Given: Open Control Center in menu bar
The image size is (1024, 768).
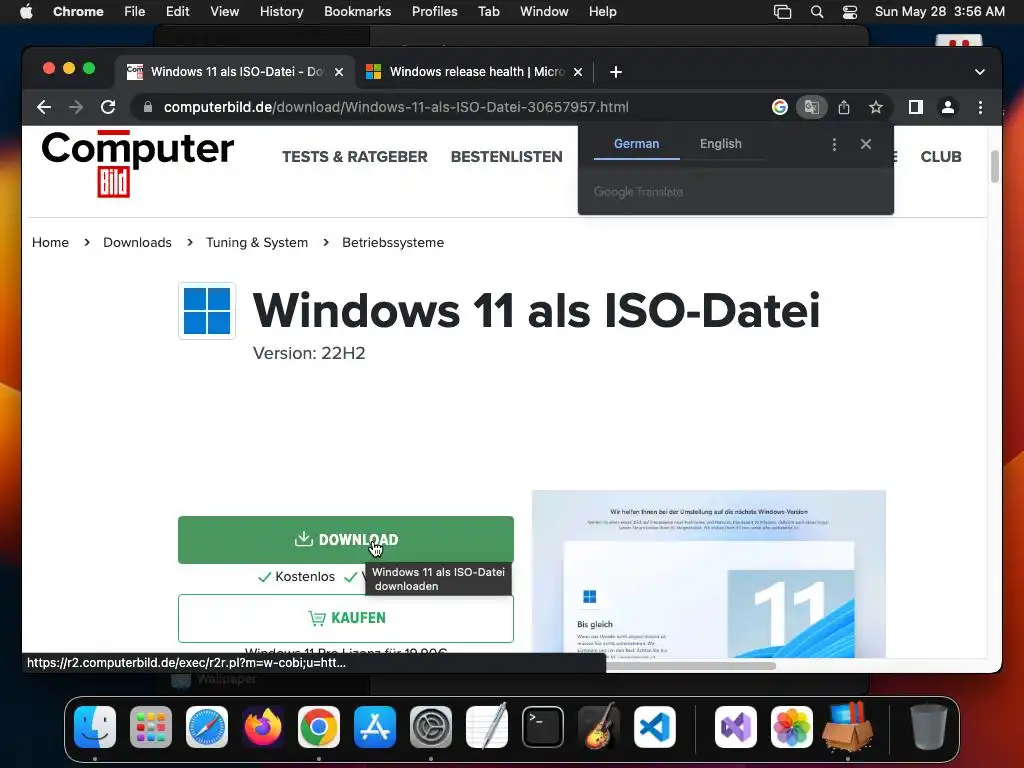Looking at the screenshot, I should click(x=850, y=12).
